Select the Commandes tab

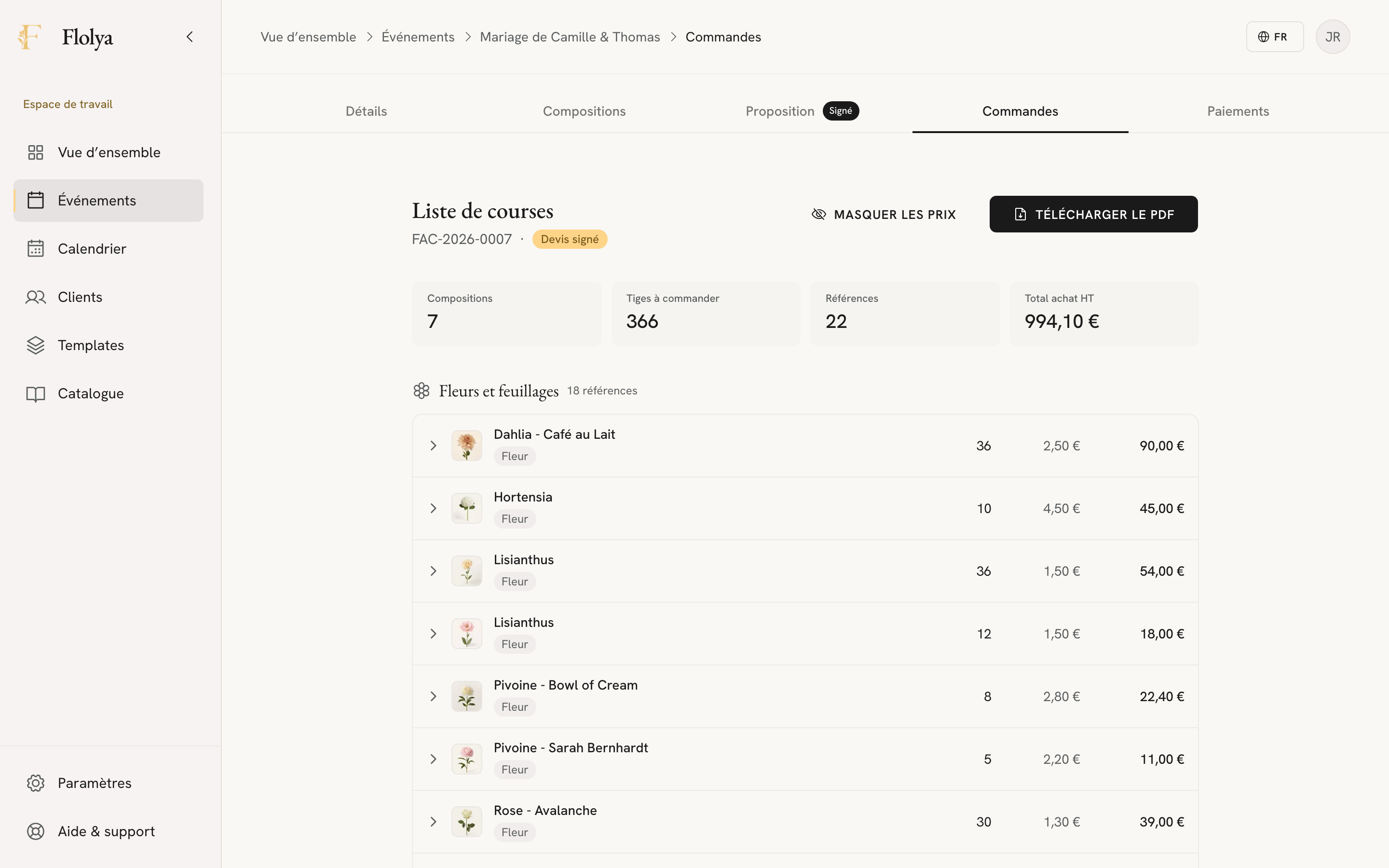(1020, 111)
